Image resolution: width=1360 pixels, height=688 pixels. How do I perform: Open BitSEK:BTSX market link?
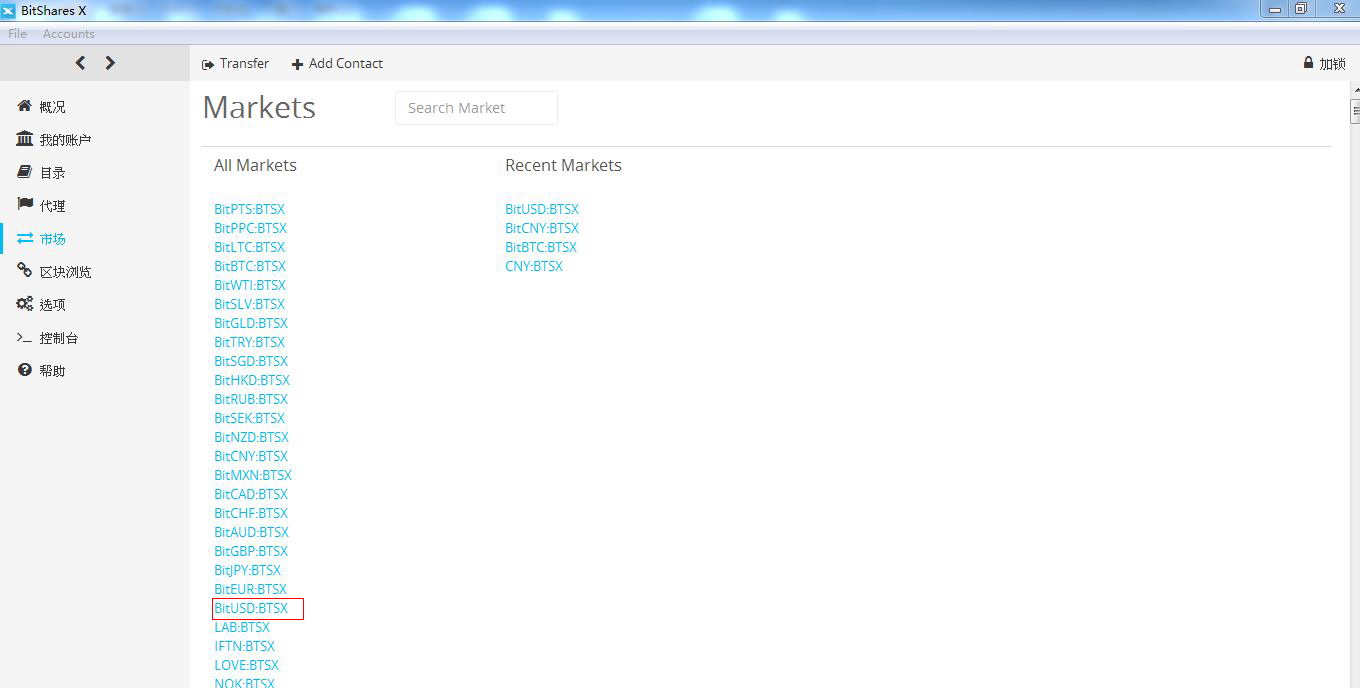(x=249, y=418)
